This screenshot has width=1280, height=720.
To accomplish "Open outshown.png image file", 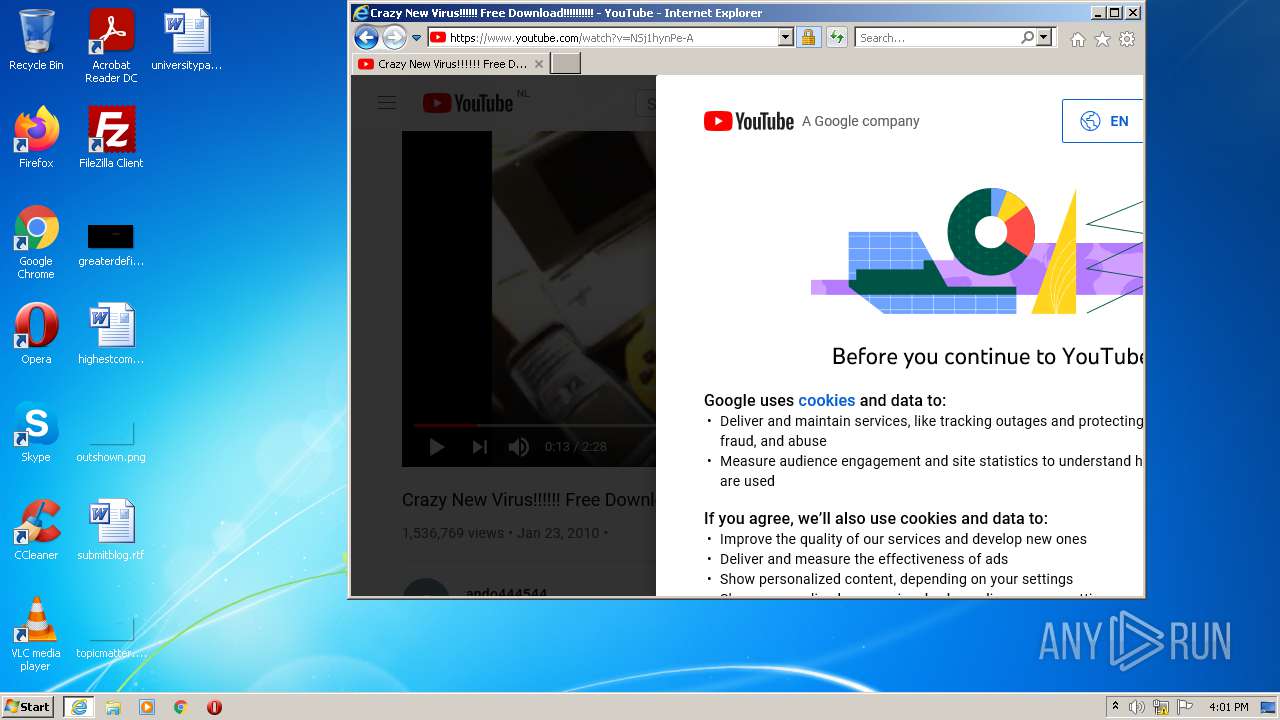I will [x=111, y=442].
